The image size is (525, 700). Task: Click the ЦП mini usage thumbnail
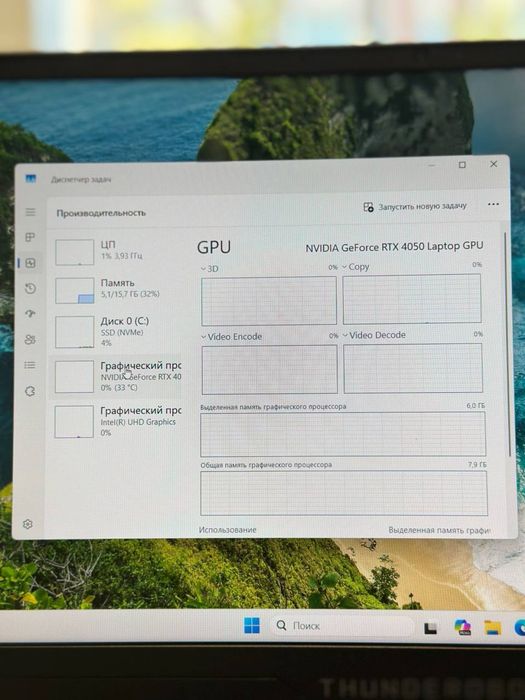75,252
